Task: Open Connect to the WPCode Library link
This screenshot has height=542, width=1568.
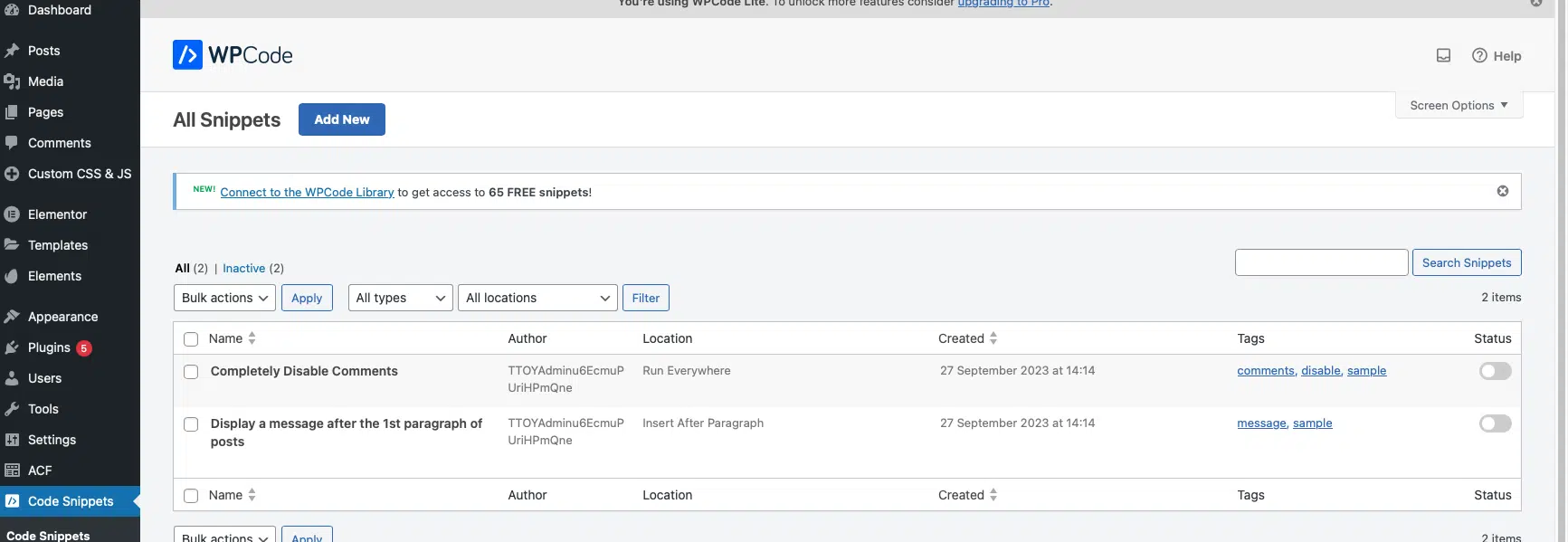Action: (307, 192)
